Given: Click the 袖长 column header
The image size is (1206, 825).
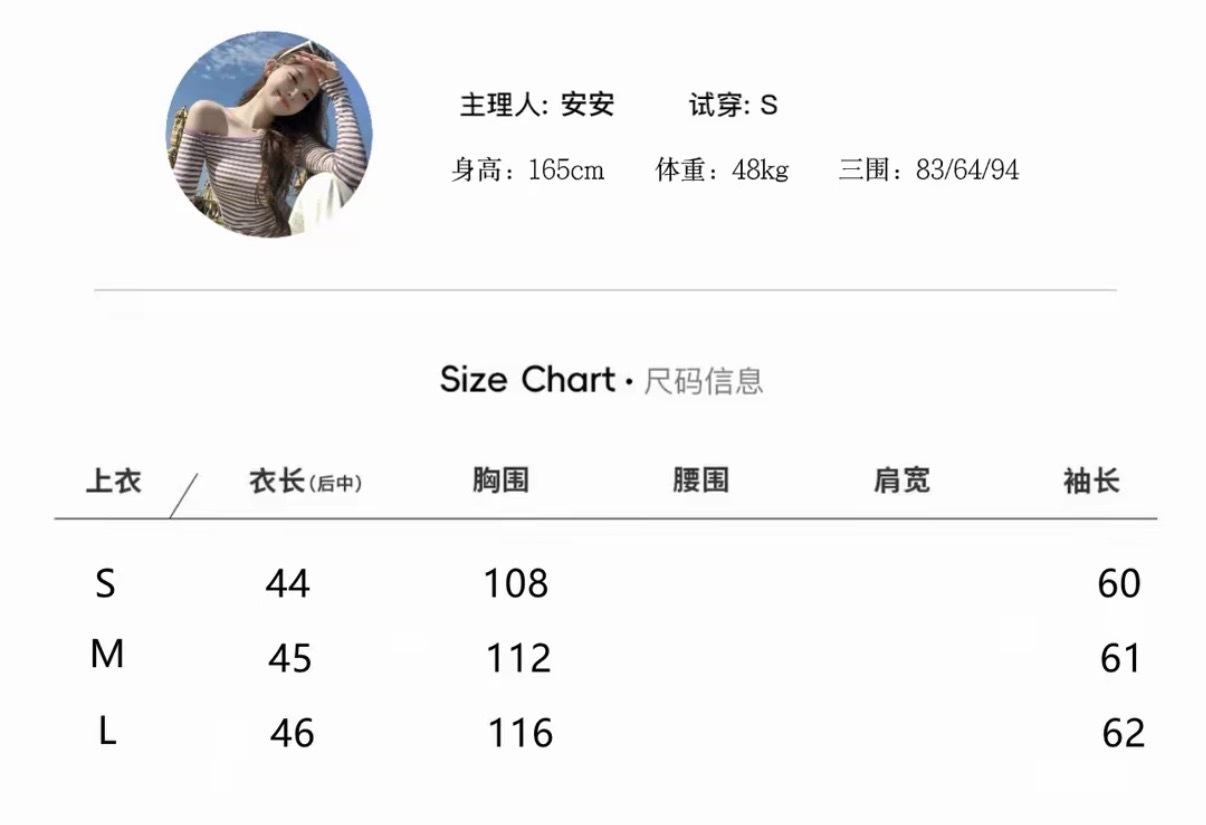Looking at the screenshot, I should point(1091,481).
